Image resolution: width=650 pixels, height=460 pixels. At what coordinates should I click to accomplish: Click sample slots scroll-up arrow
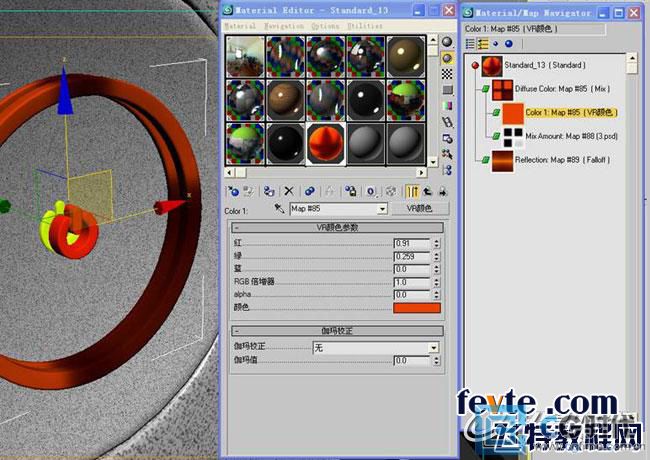point(432,40)
